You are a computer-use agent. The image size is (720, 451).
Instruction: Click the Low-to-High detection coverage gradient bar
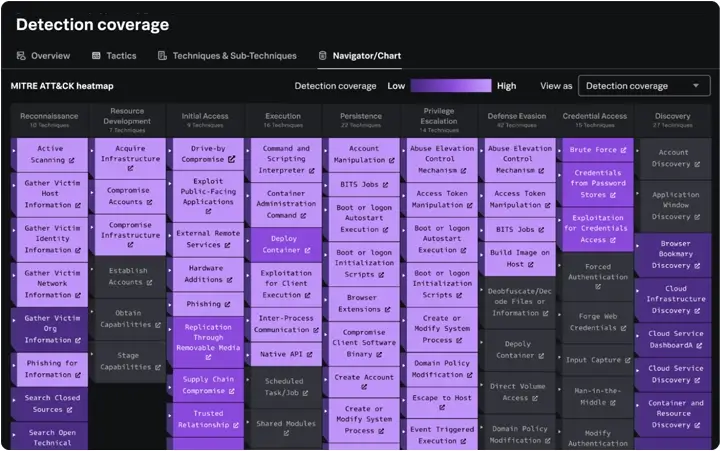click(x=450, y=86)
